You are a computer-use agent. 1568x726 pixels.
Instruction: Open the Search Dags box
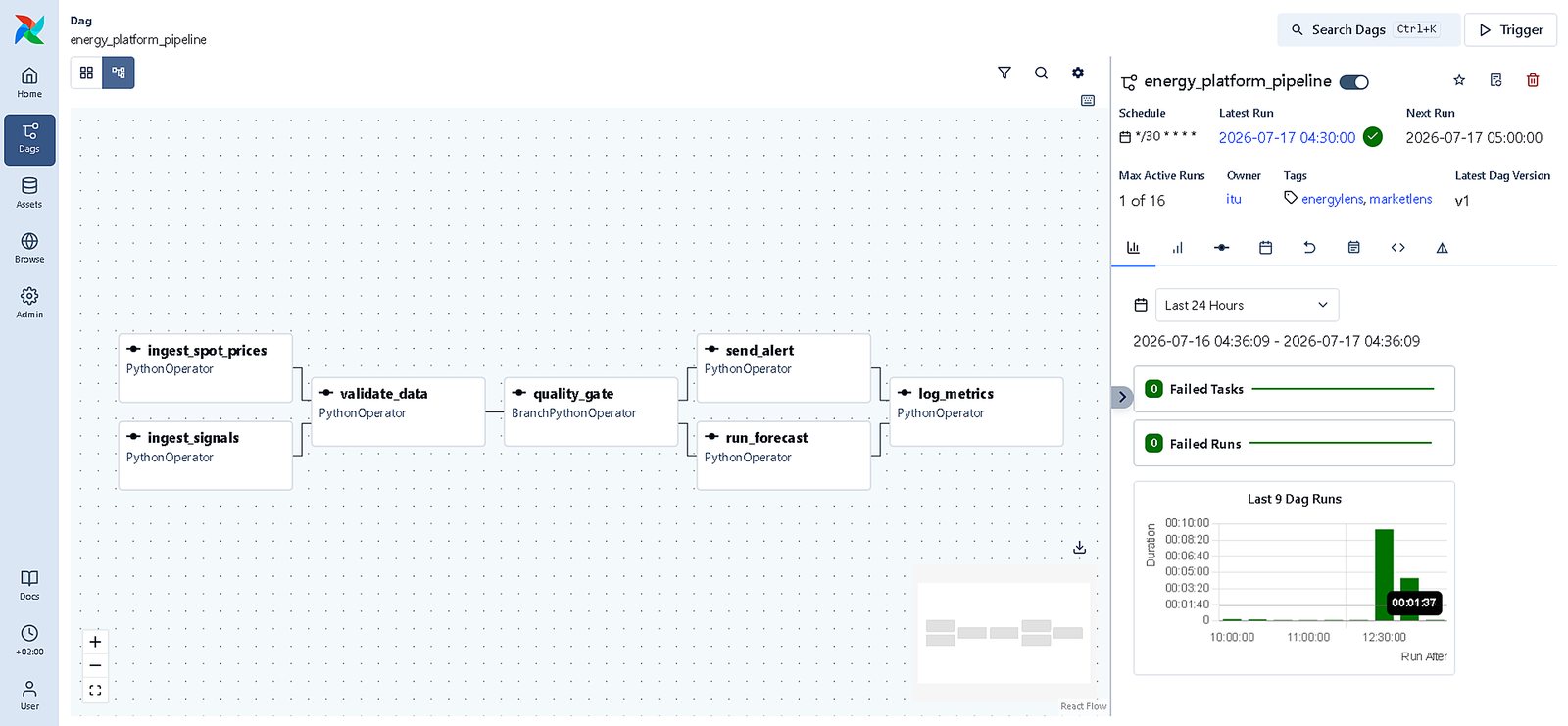coord(1368,29)
